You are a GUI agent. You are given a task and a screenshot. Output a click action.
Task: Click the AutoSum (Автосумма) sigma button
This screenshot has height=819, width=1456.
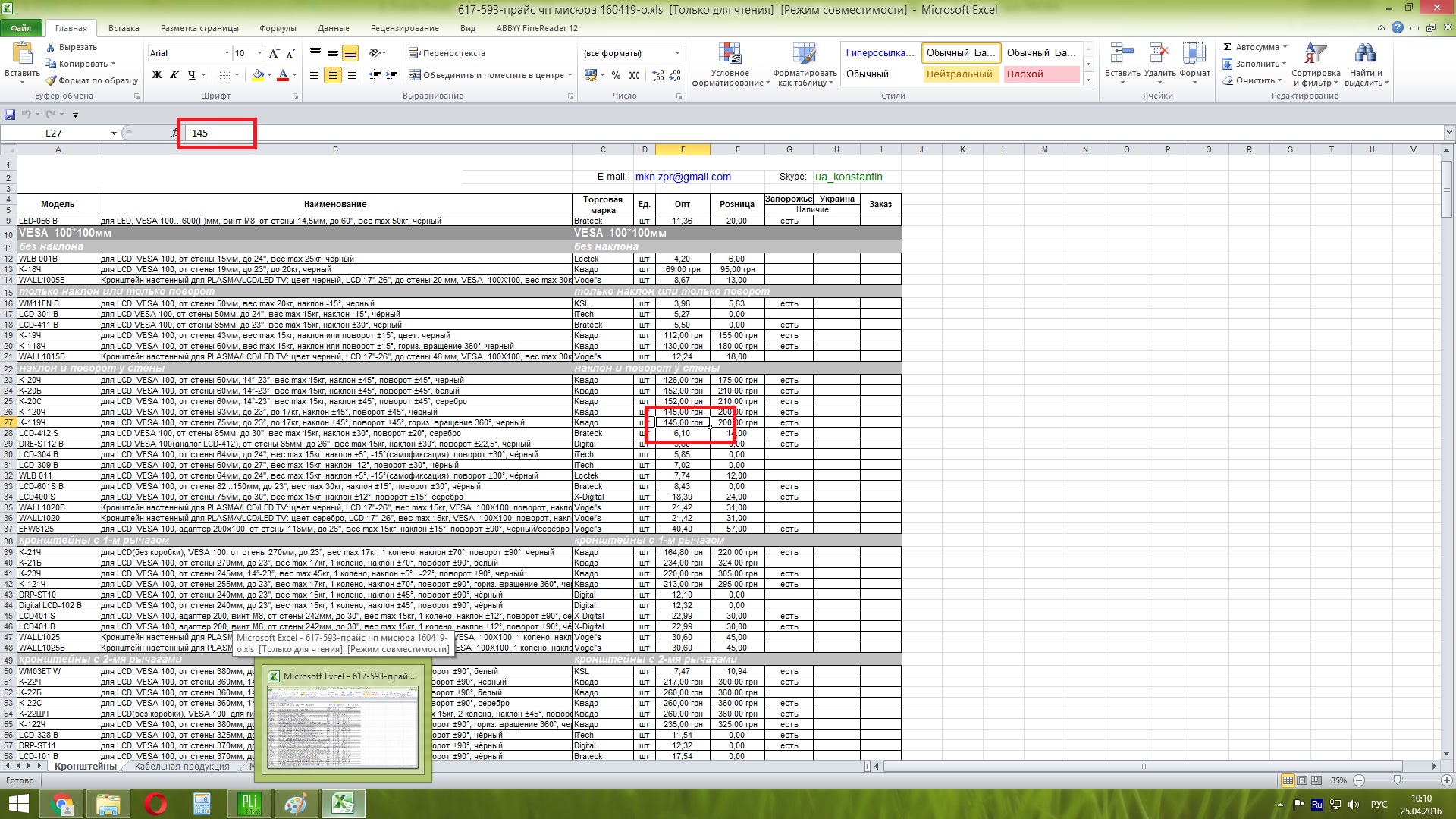tap(1254, 47)
